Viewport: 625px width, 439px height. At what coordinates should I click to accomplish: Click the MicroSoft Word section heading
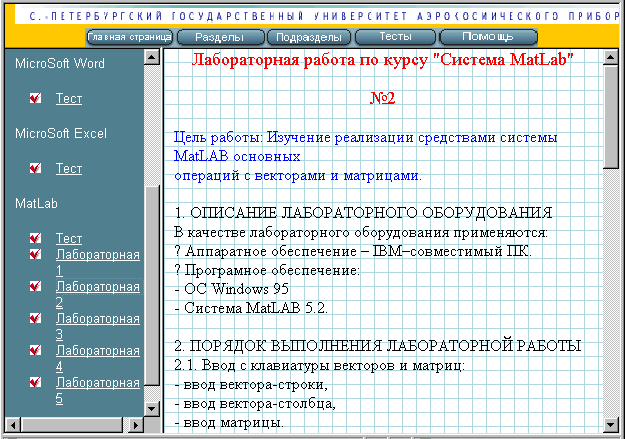(60, 63)
